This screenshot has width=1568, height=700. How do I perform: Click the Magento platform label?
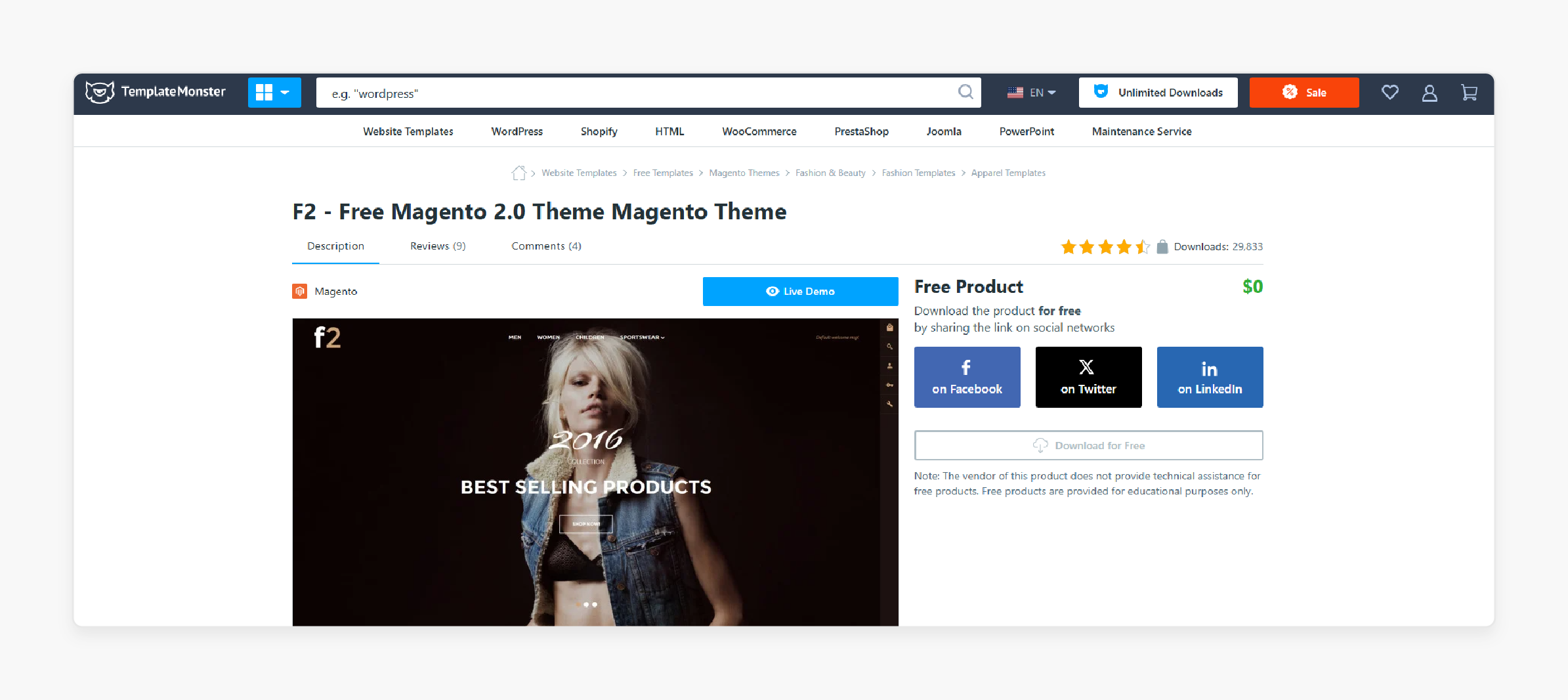coord(336,292)
